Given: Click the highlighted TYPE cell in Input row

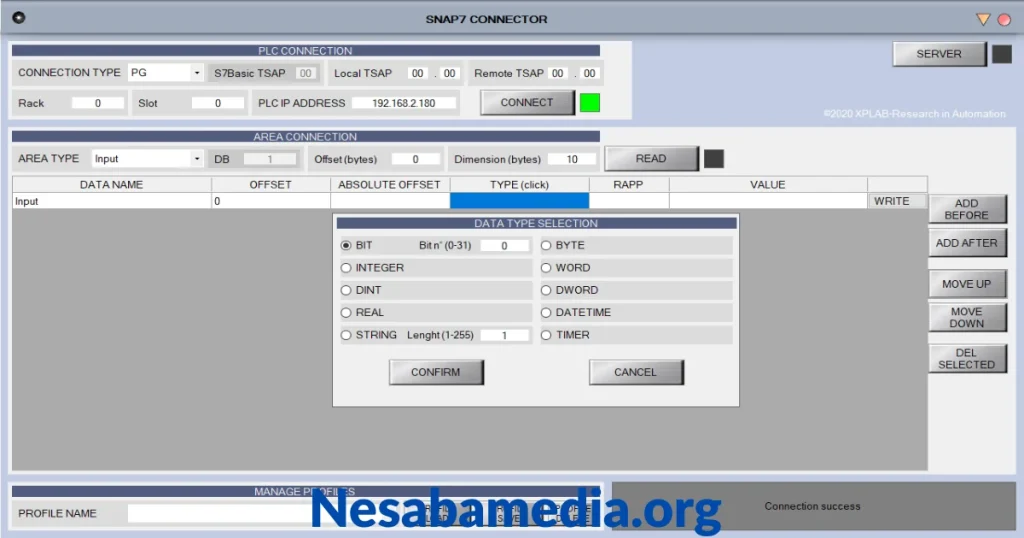Looking at the screenshot, I should (x=520, y=201).
